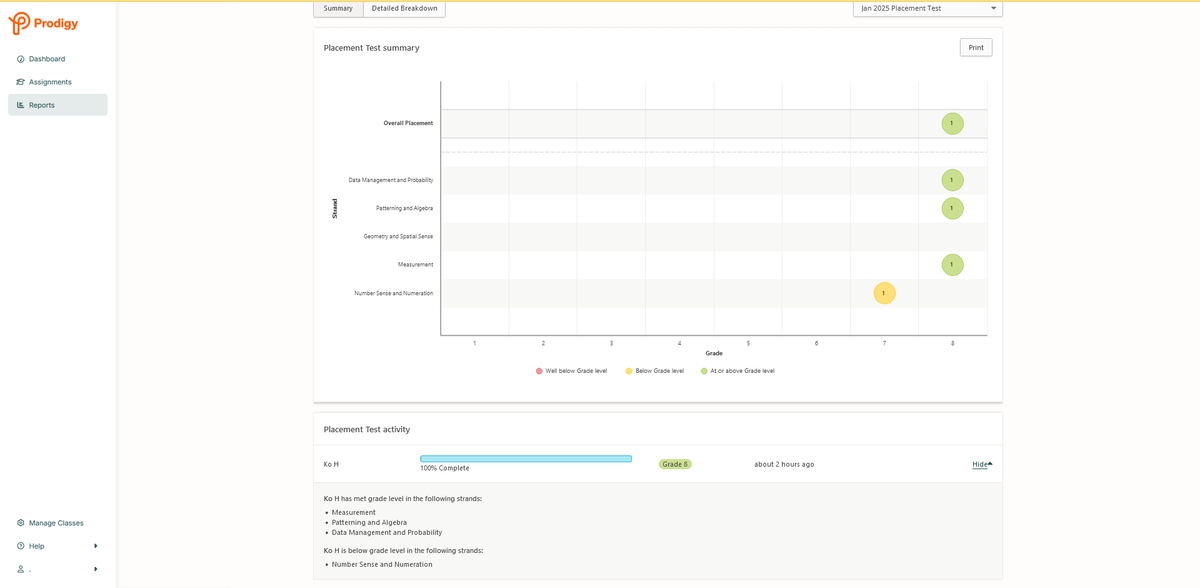Click the Dashboard sidebar icon
The image size is (1200, 588).
pos(20,59)
